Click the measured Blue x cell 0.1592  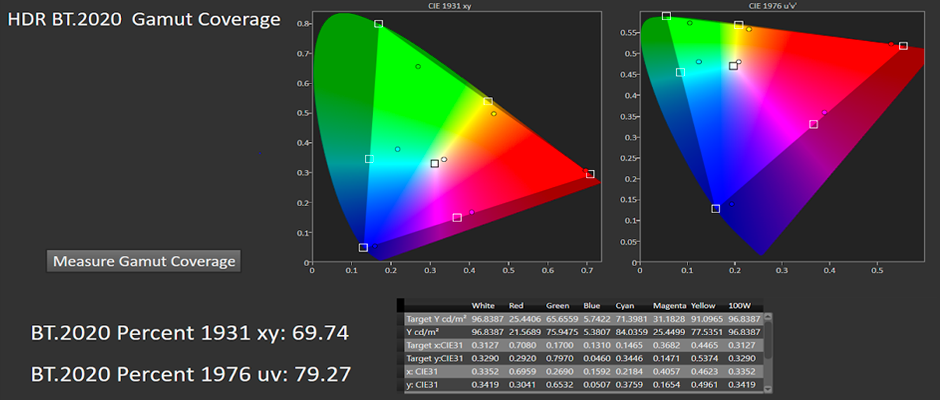(596, 372)
